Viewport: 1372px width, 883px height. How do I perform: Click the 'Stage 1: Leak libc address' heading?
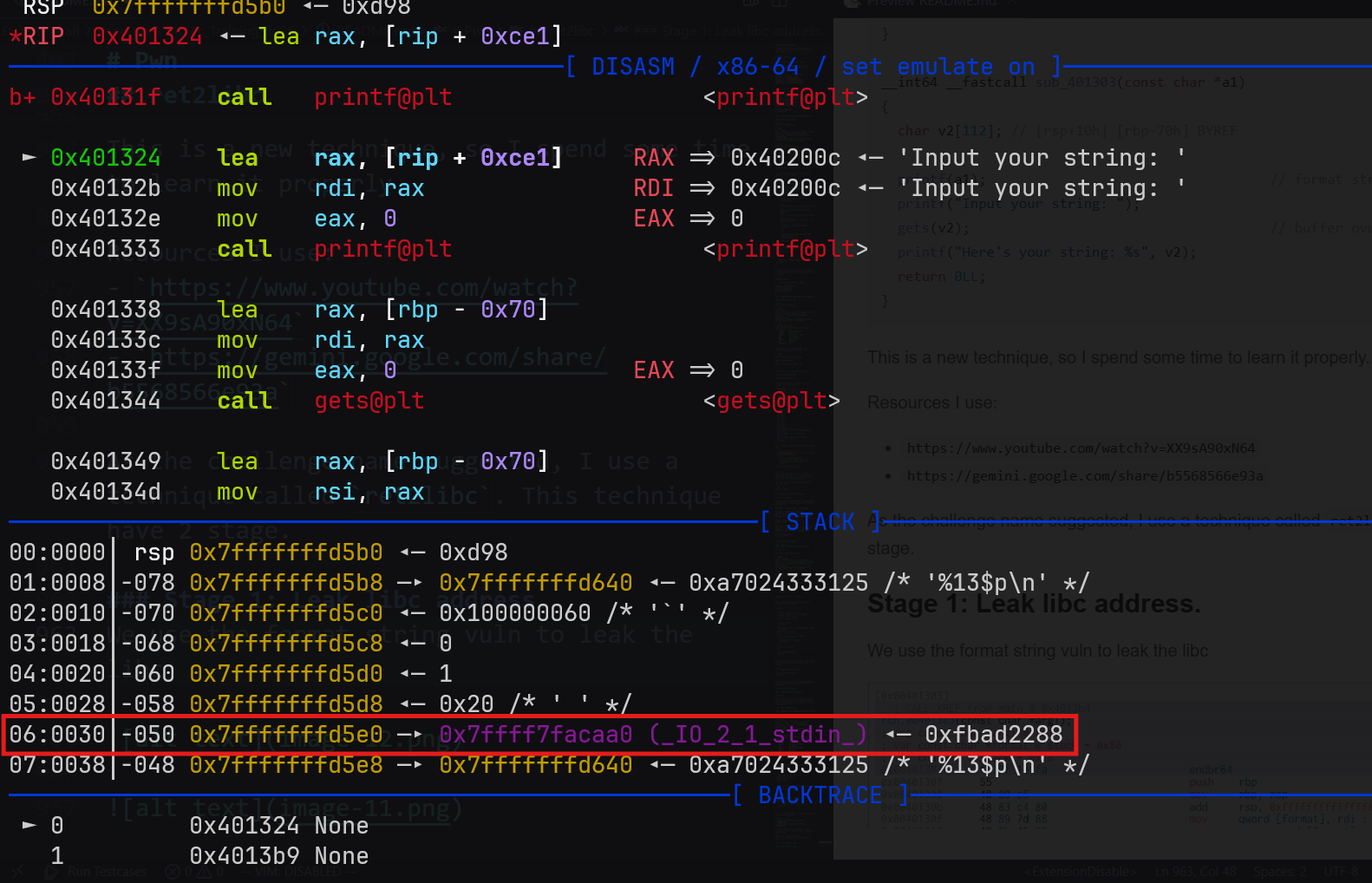click(1034, 604)
